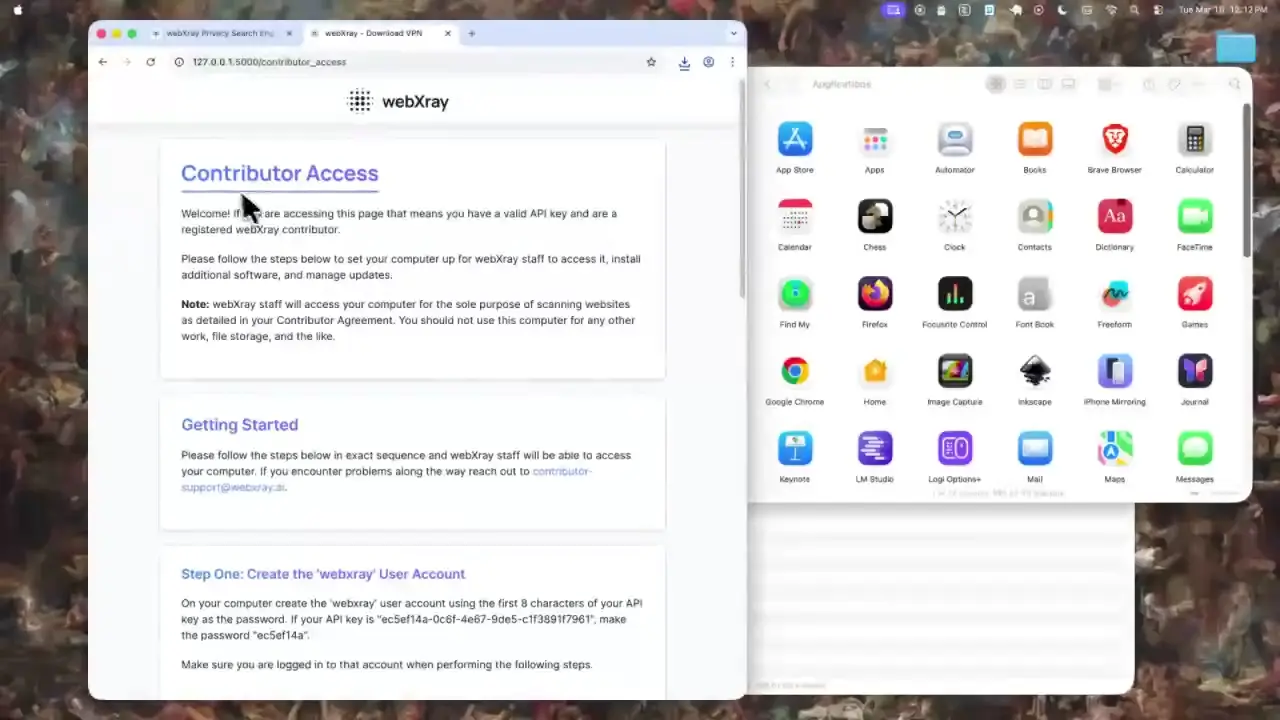Switch Finder to icon view

click(x=996, y=84)
